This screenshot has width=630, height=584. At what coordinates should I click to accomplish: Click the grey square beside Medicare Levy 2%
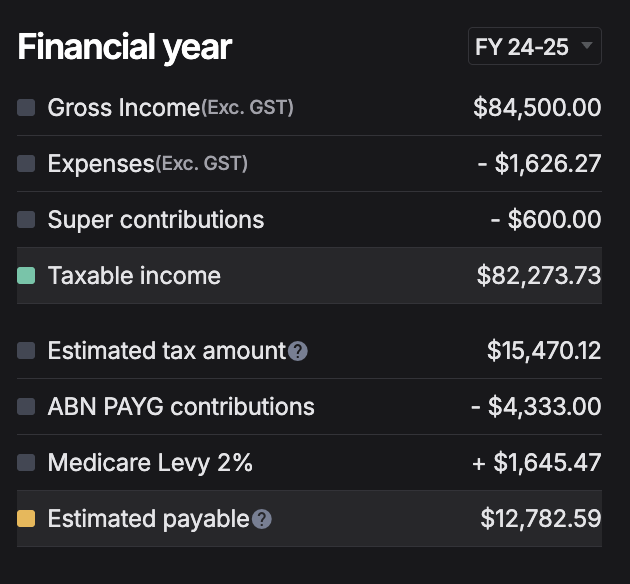pos(26,462)
